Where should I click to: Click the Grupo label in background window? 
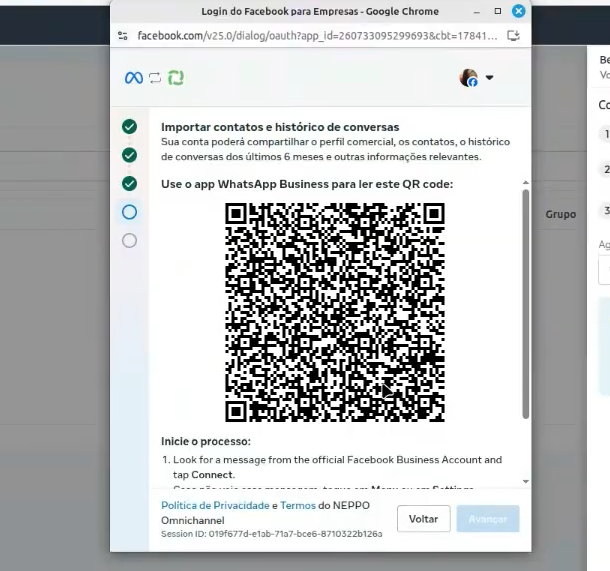click(x=561, y=214)
